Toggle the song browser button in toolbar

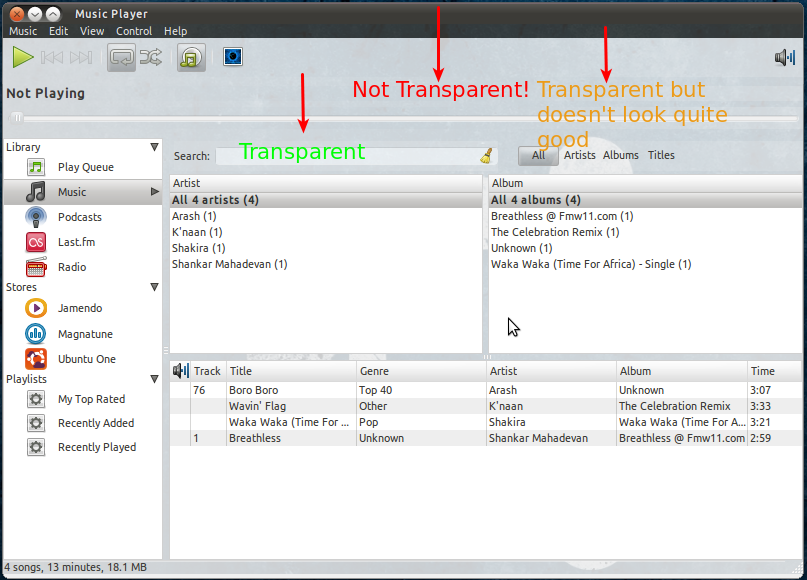[191, 58]
